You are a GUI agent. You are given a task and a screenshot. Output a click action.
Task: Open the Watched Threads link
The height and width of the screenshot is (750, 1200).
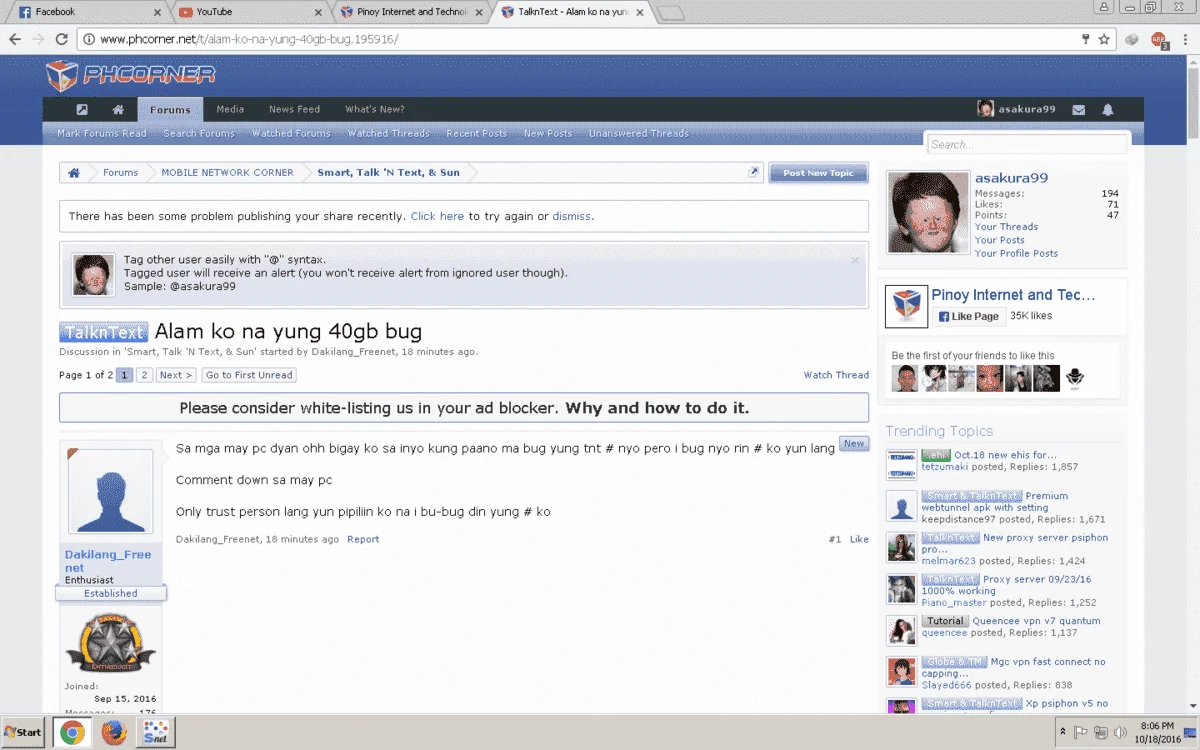388,134
